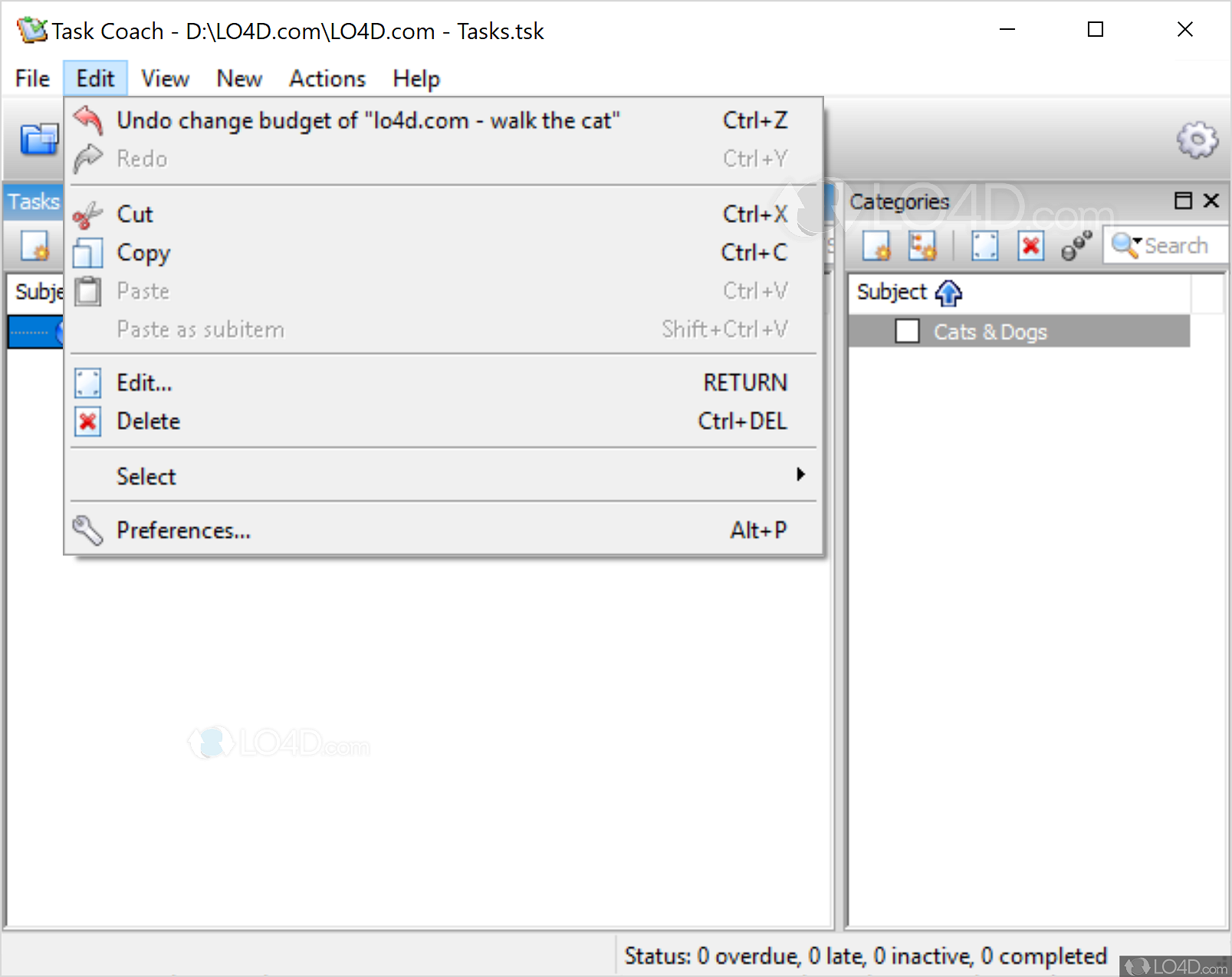This screenshot has width=1232, height=977.
Task: Click the wrench icon next to Preferences
Action: 87,529
